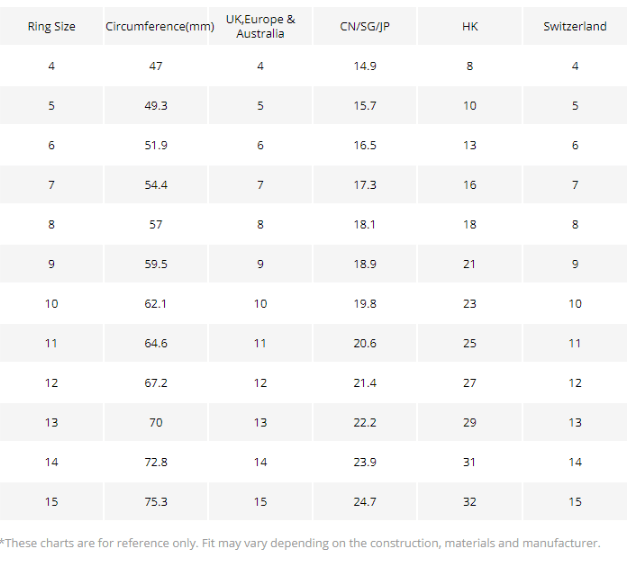Click the 75.3 circumference value
The image size is (641, 561).
[155, 502]
